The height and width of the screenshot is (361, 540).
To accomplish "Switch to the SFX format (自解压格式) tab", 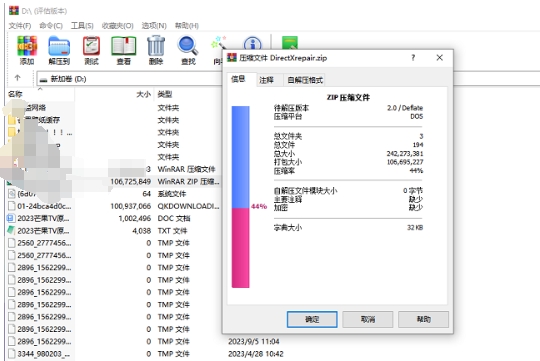I will click(304, 80).
